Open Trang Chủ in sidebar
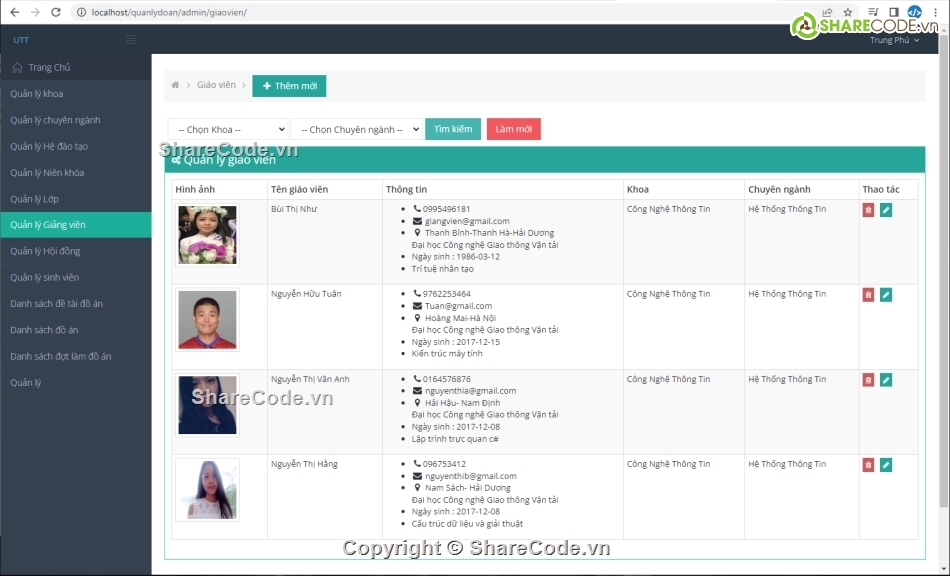Image resolution: width=950 pixels, height=576 pixels. tap(76, 67)
